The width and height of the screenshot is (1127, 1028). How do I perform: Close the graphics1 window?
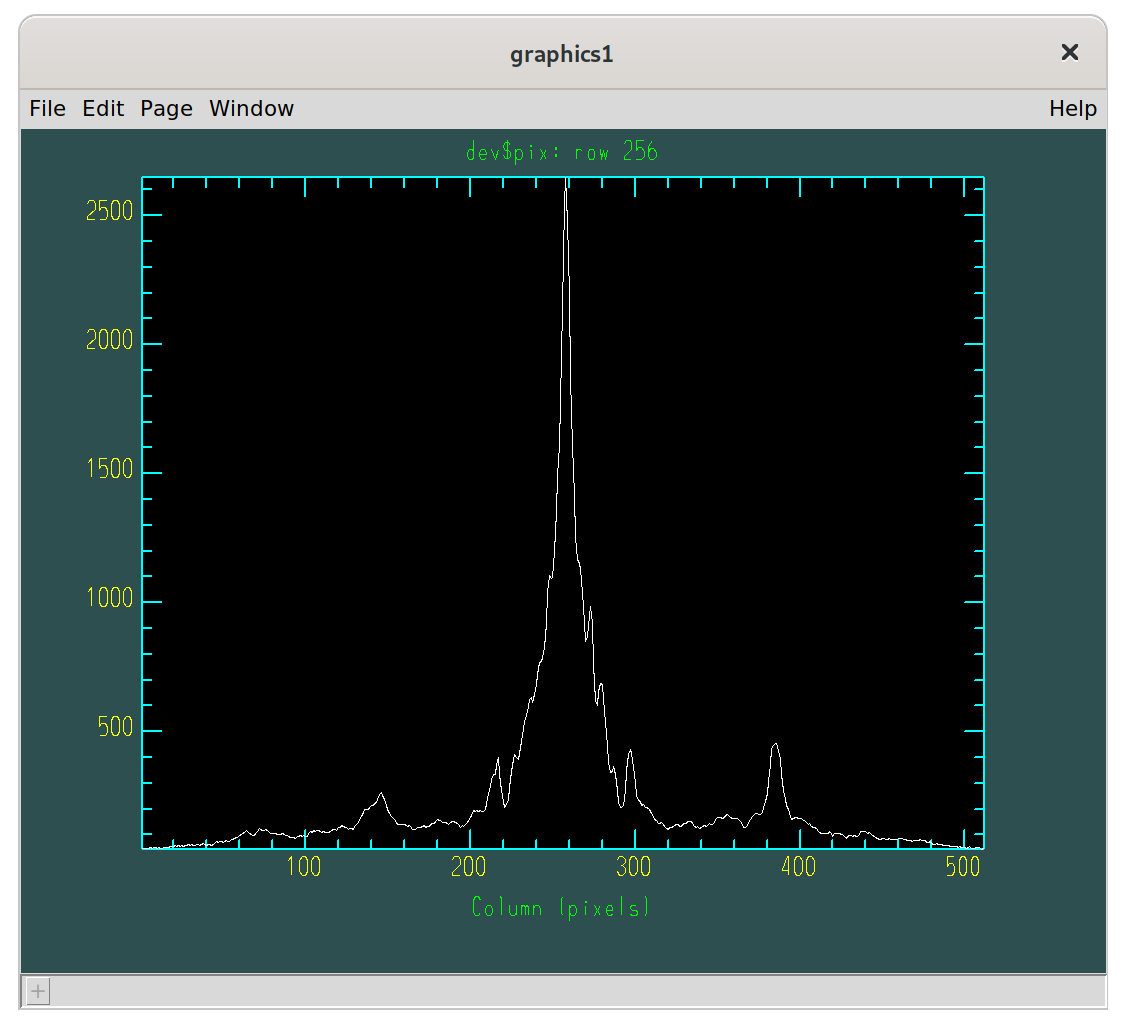coord(1069,52)
